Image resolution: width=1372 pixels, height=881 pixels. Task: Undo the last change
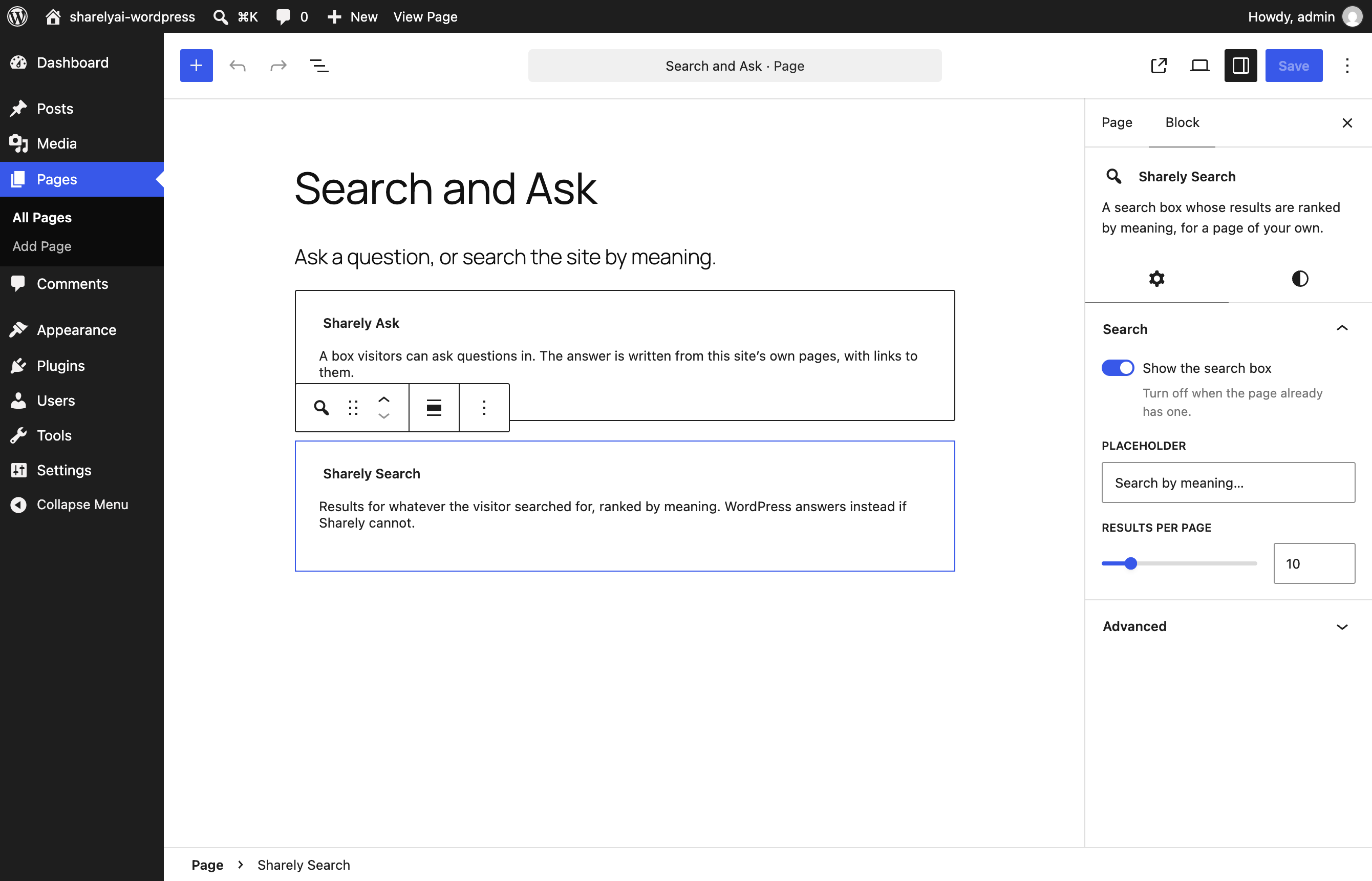click(237, 65)
